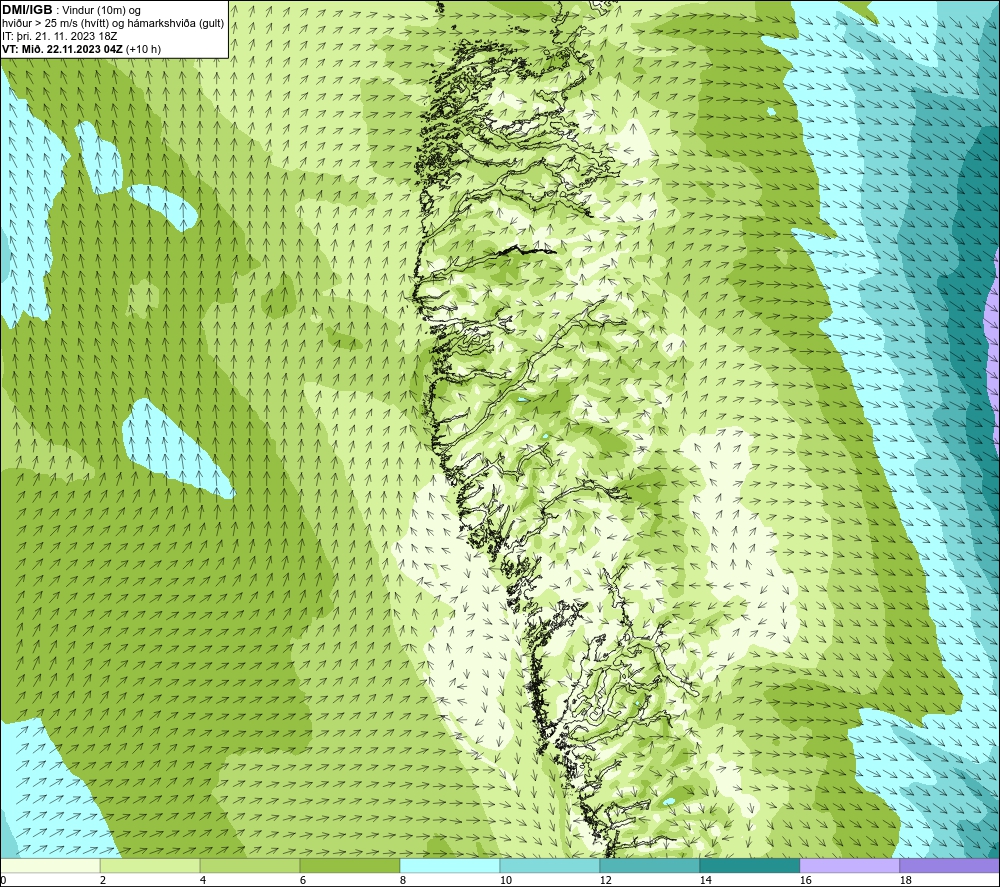Click the light green 2–4 m/s legend swatch
Viewport: 1000px width, 887px height.
point(150,865)
